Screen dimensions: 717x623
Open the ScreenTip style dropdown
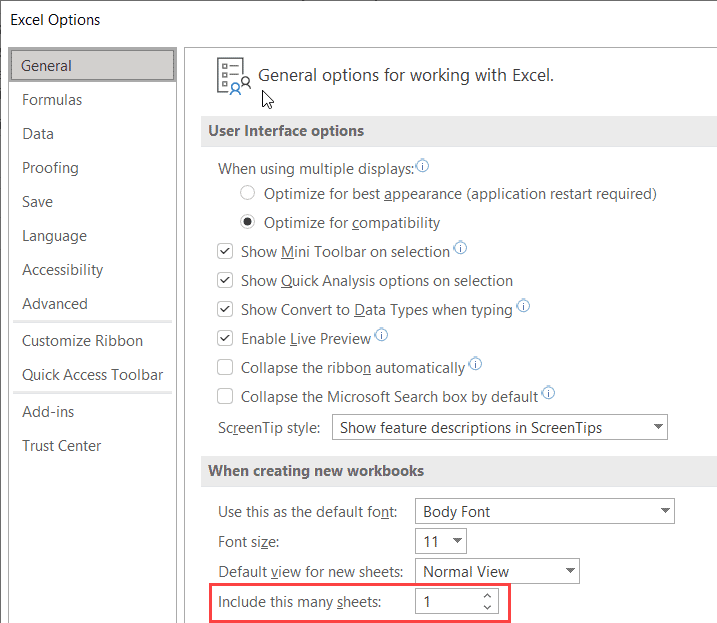click(x=499, y=428)
